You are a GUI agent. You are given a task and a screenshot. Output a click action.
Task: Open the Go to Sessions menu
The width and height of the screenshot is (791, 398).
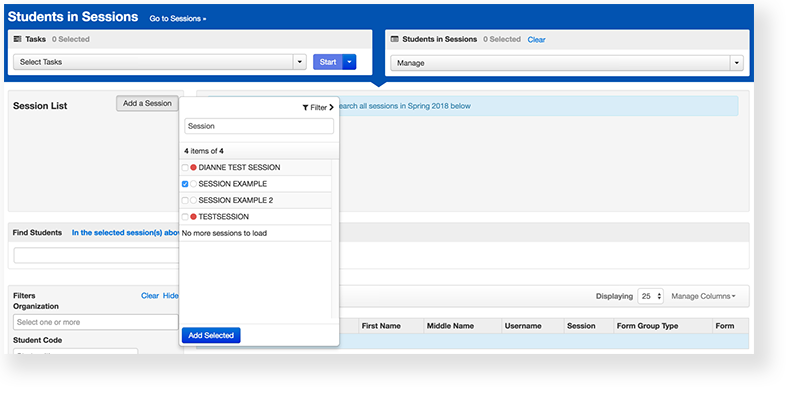pos(178,19)
